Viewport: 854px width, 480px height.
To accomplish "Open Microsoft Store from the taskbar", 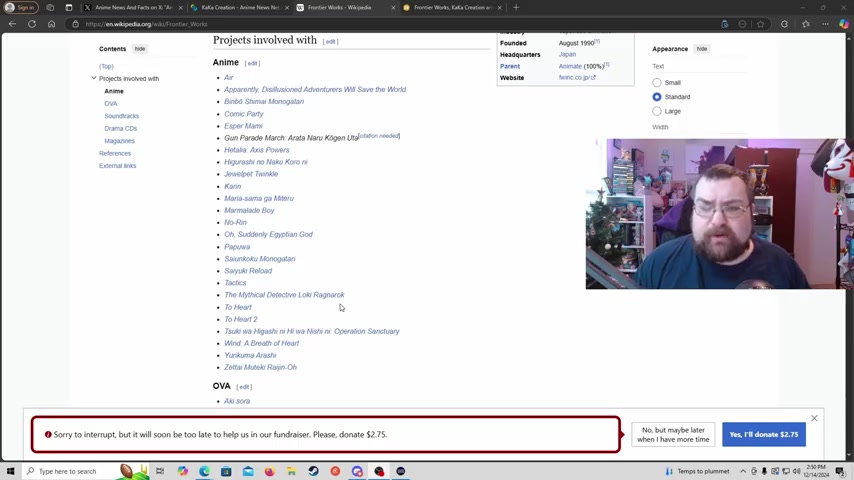I will click(226, 471).
